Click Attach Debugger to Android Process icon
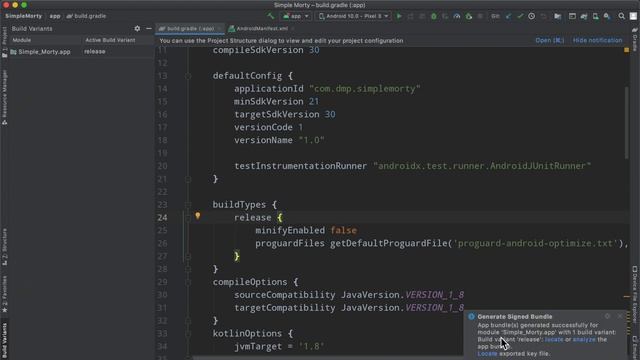The image size is (640, 360). coord(469,16)
